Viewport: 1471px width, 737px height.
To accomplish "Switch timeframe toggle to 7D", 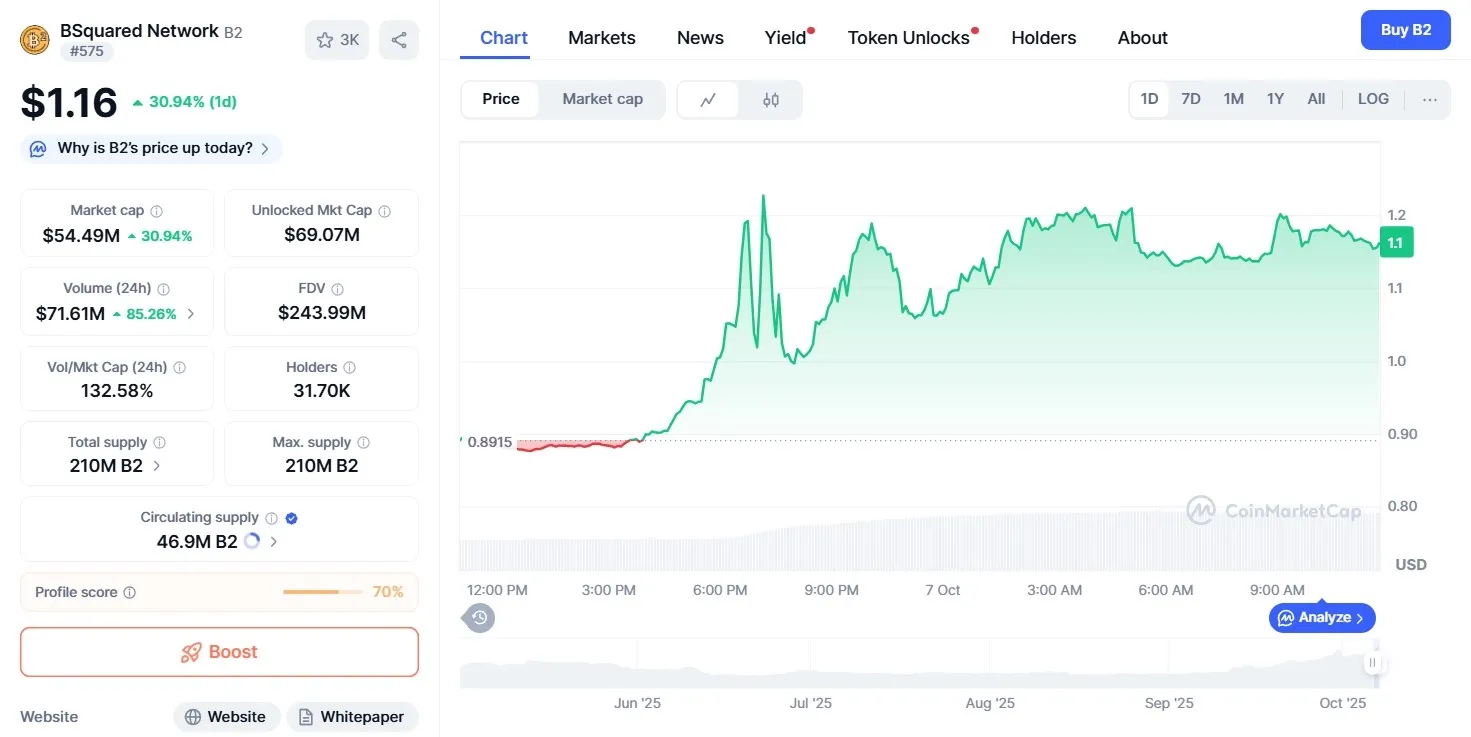I will [x=1191, y=99].
